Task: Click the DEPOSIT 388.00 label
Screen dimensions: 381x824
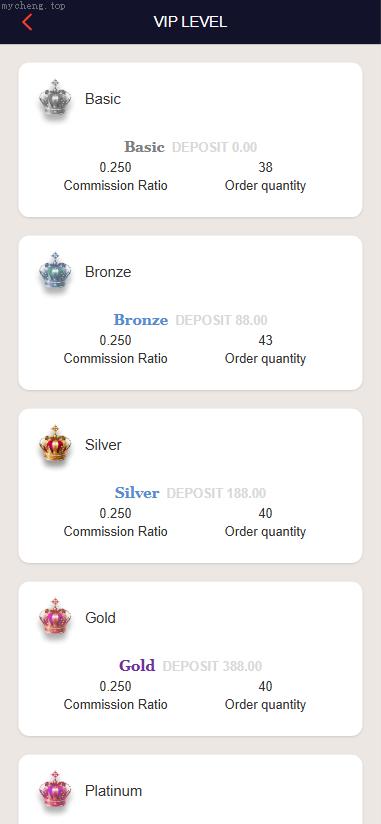Action: 212,666
